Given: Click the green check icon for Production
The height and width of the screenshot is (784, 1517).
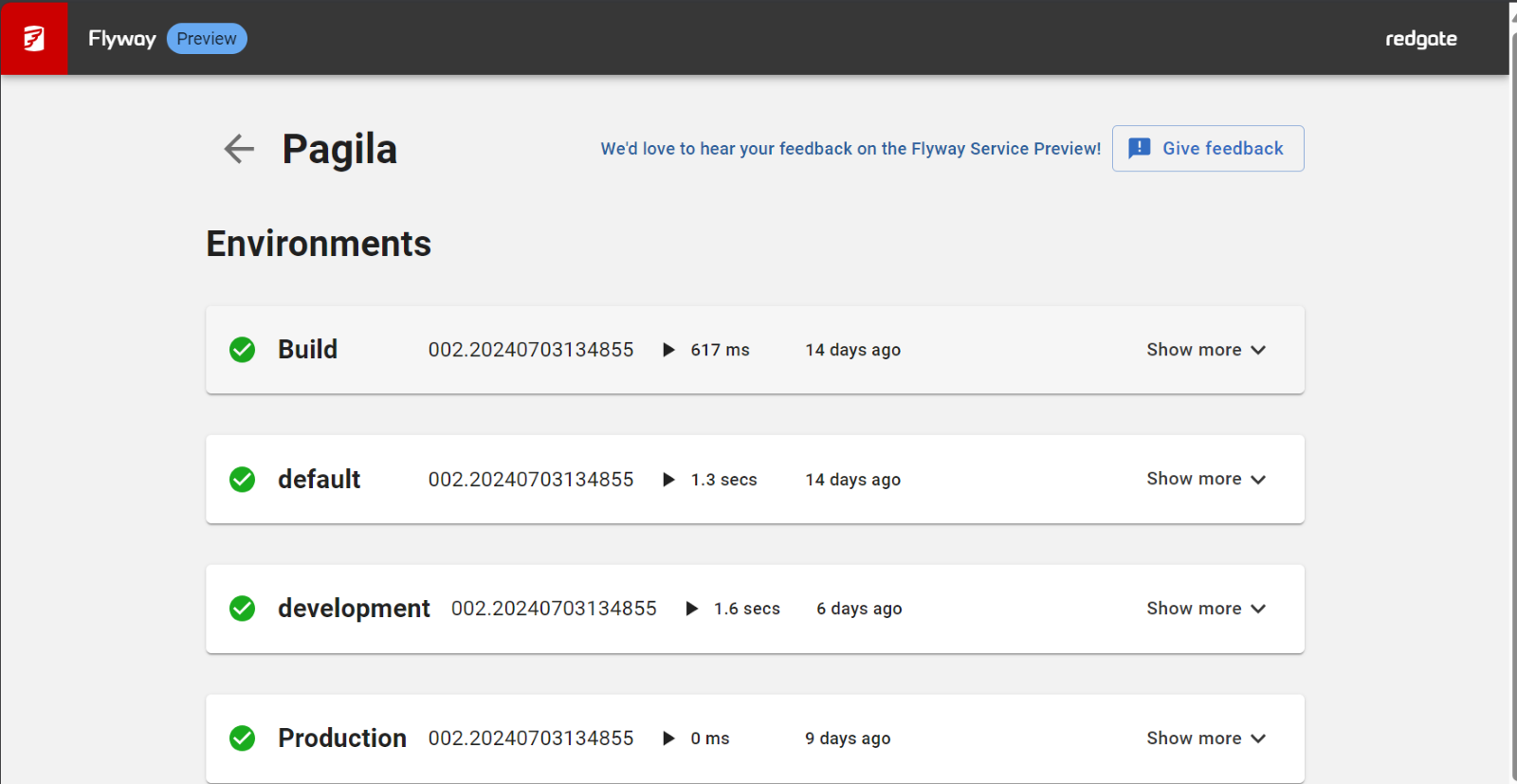Looking at the screenshot, I should 243,738.
